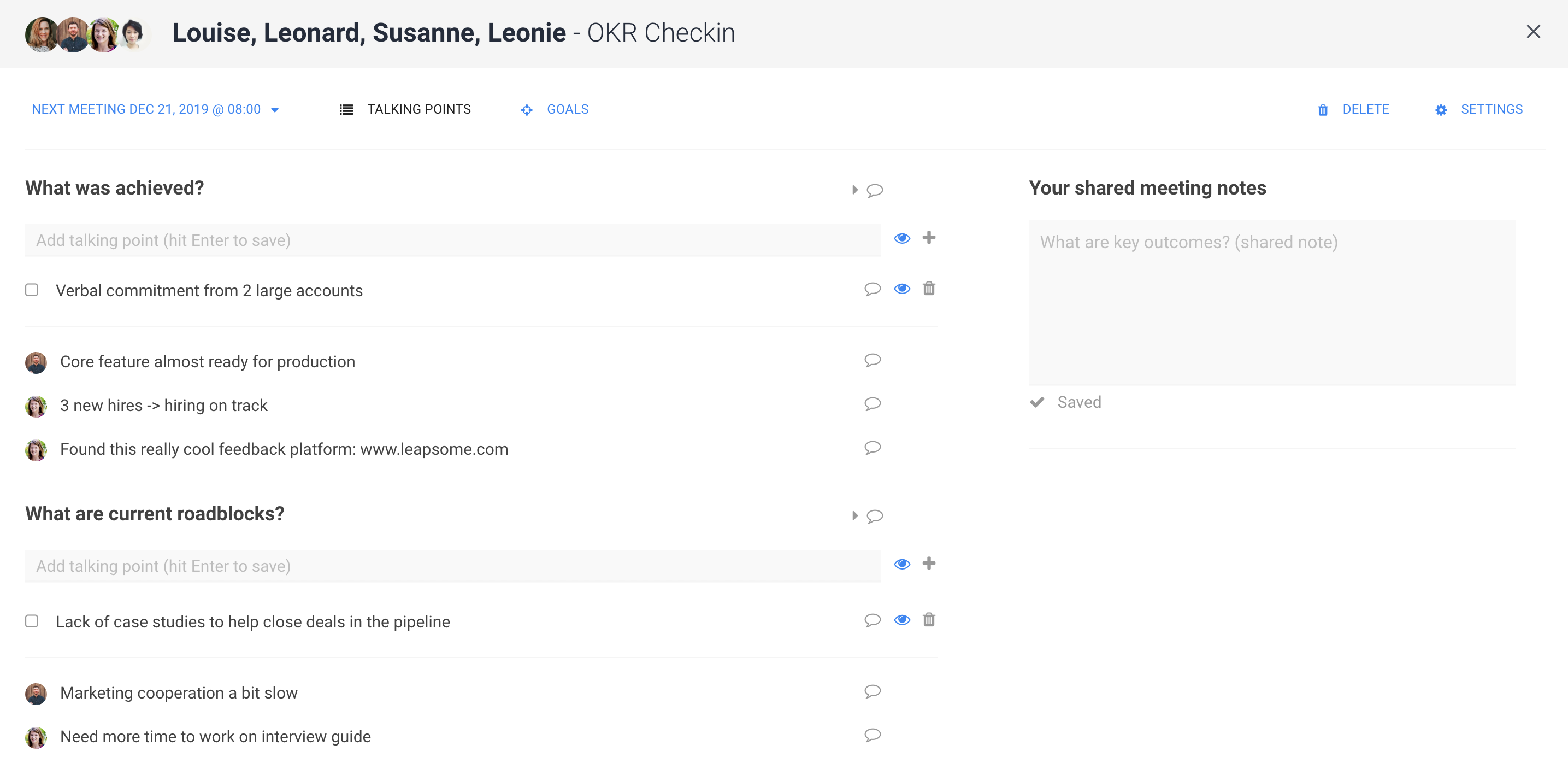Click talking point input under 'What was achieved?'
This screenshot has width=1568, height=763.
452,240
